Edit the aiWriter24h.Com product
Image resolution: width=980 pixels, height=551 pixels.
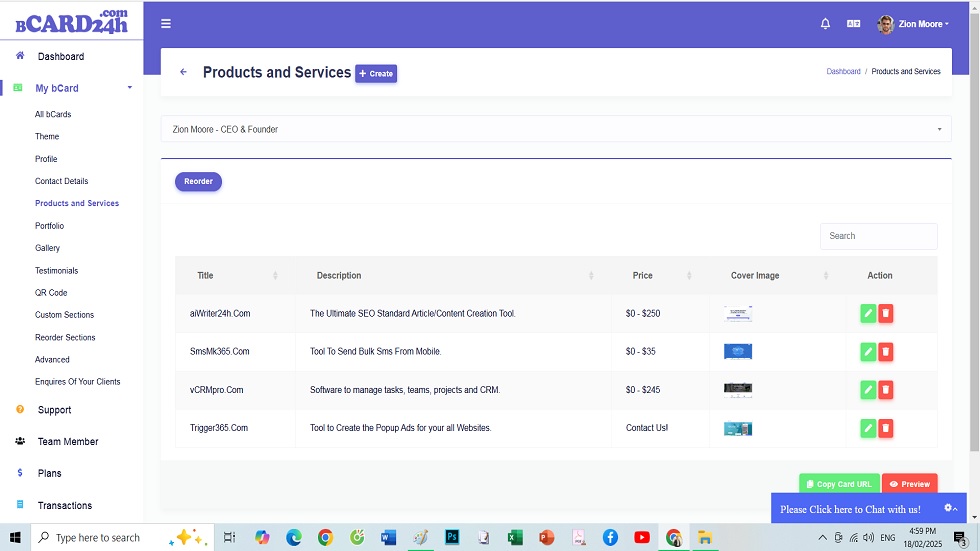pos(867,314)
